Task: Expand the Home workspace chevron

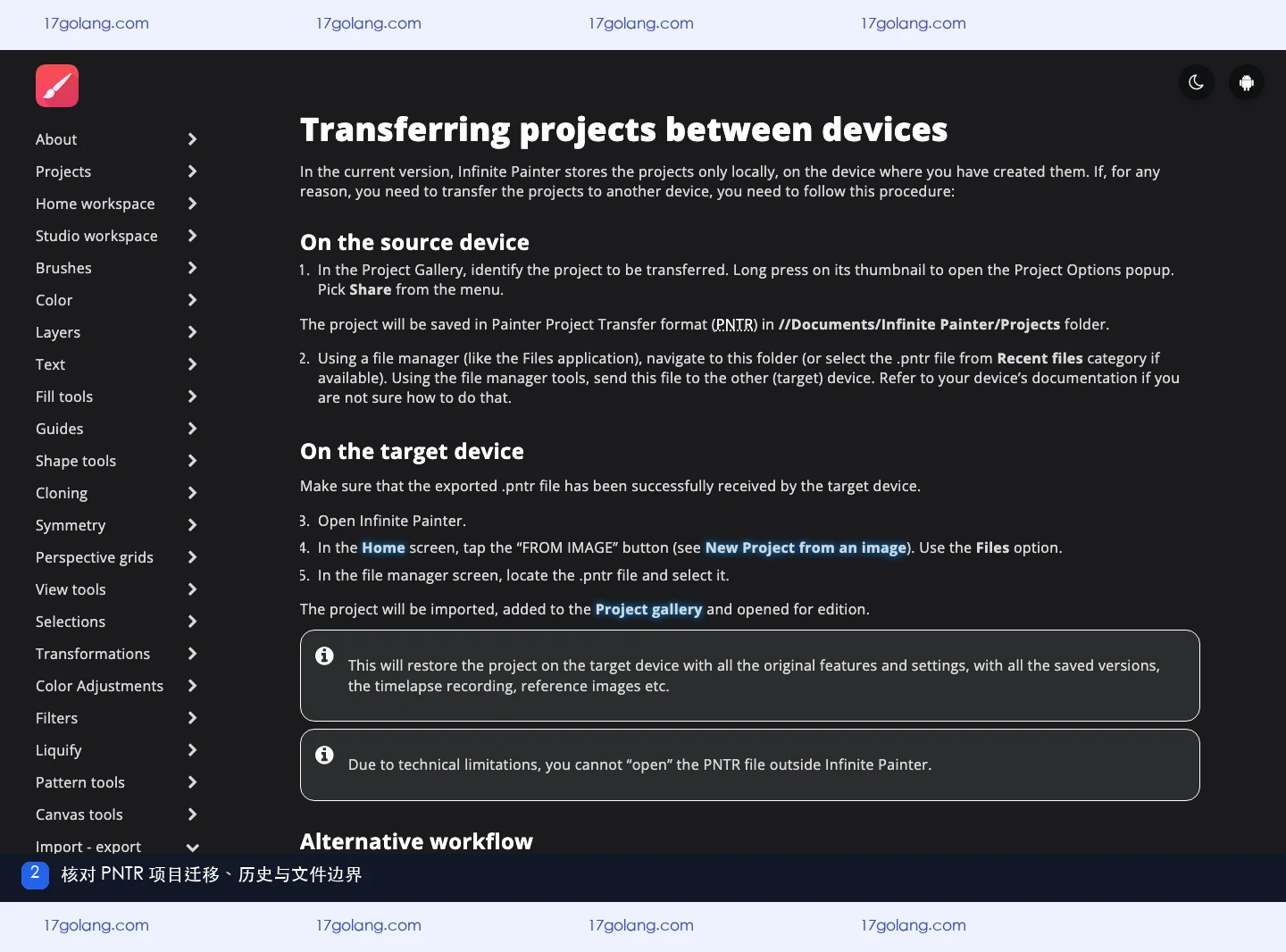Action: click(192, 204)
